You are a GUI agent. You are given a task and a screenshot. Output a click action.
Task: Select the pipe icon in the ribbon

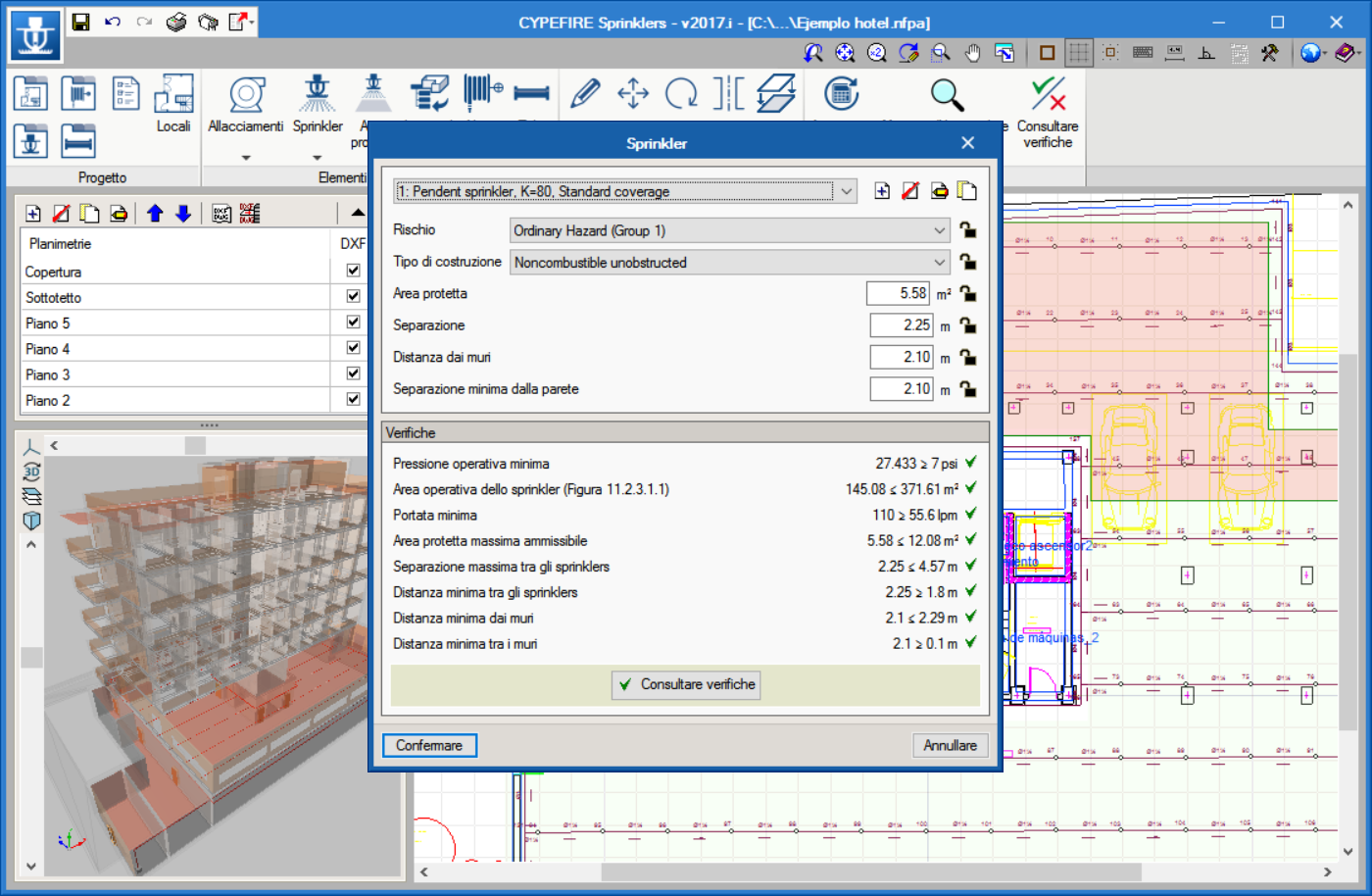[531, 93]
